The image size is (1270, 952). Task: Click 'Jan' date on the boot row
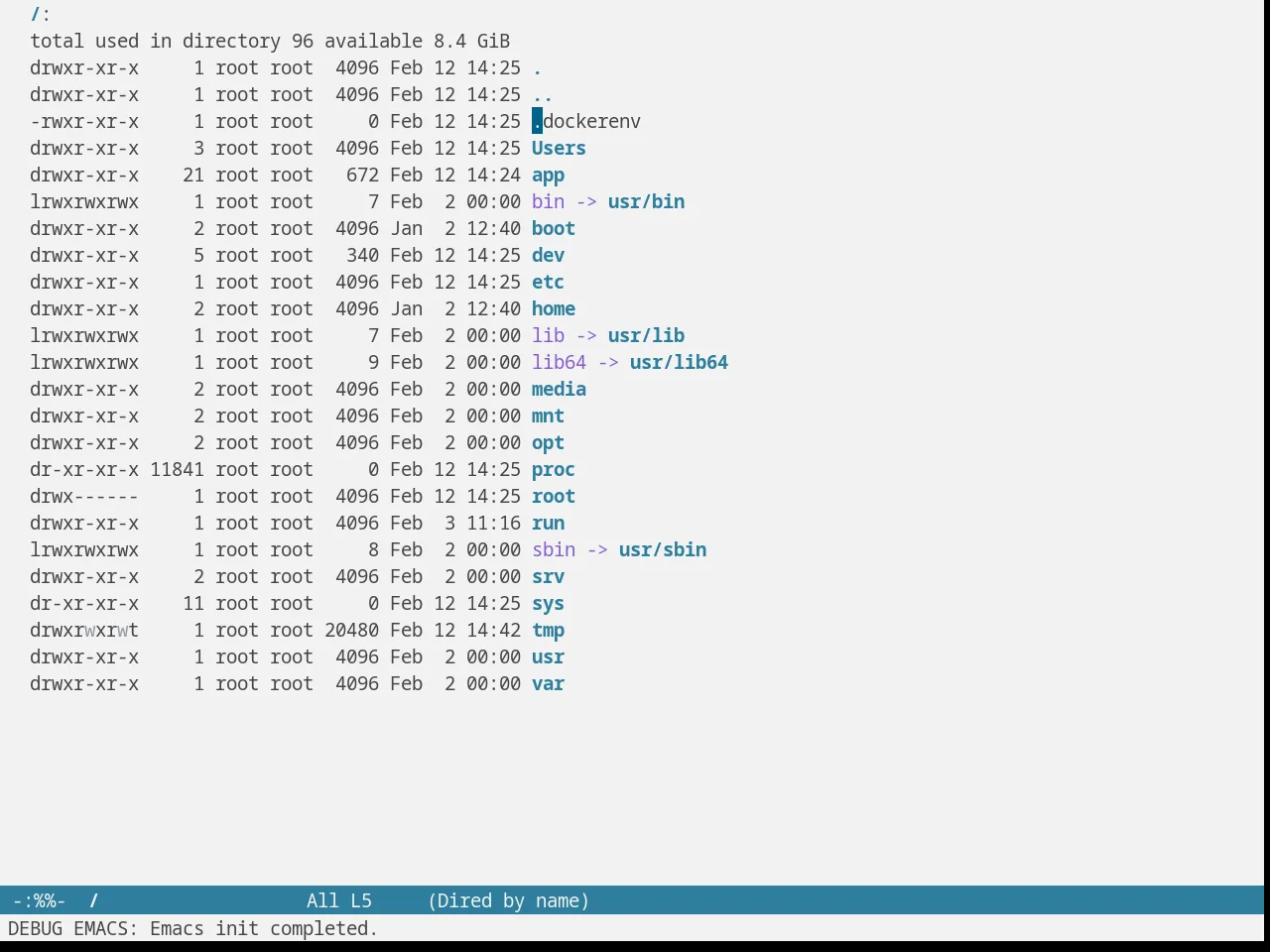click(x=406, y=228)
